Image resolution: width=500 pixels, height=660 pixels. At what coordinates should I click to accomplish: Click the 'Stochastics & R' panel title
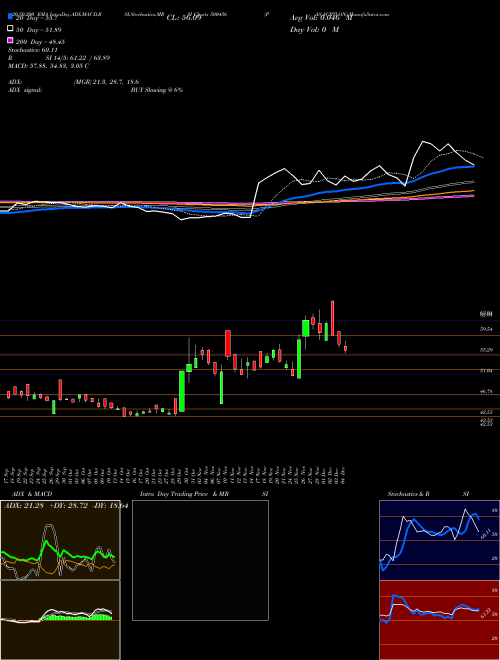coord(409,494)
